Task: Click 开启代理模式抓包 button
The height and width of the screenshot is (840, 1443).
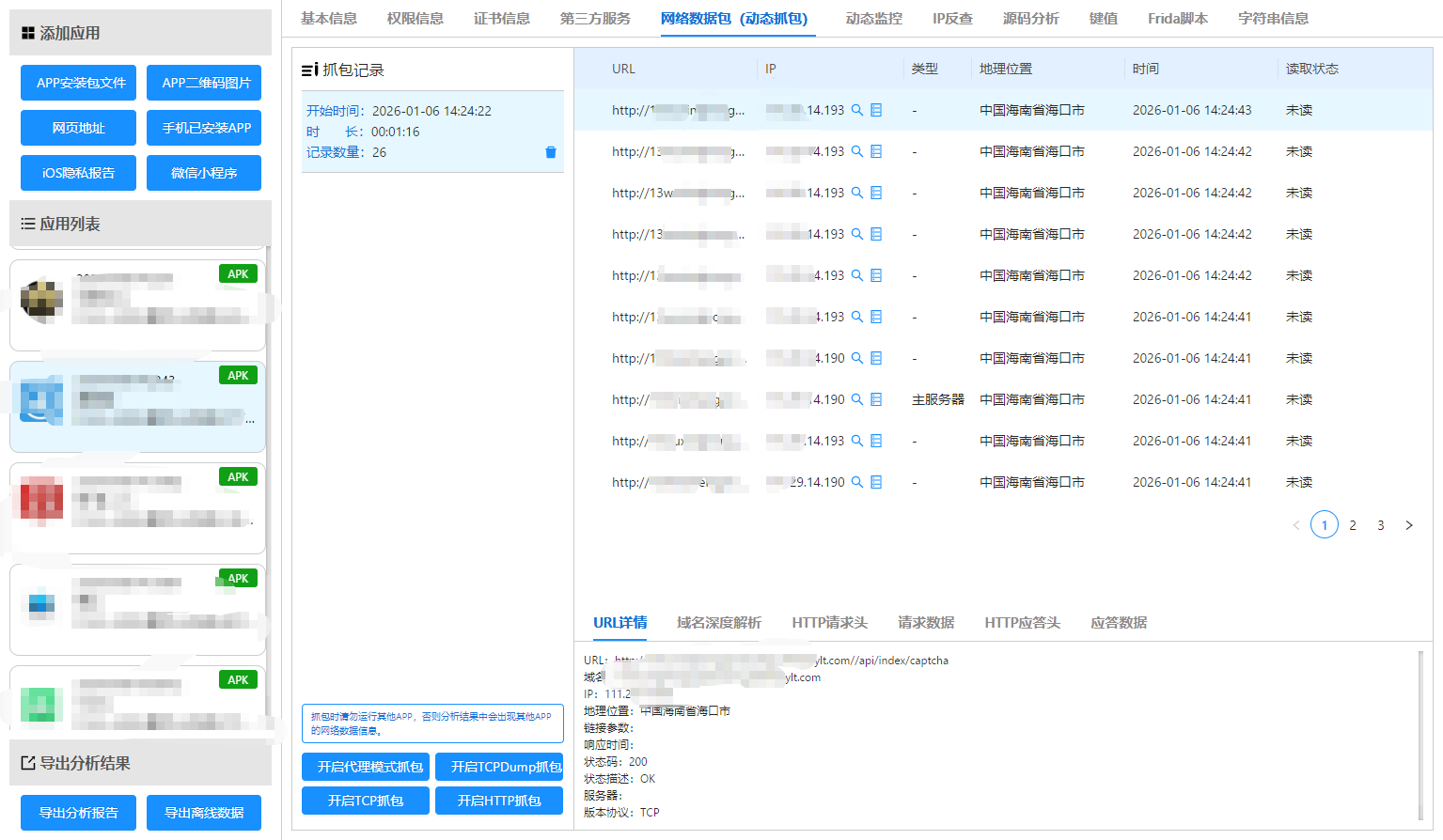Action: tap(366, 767)
